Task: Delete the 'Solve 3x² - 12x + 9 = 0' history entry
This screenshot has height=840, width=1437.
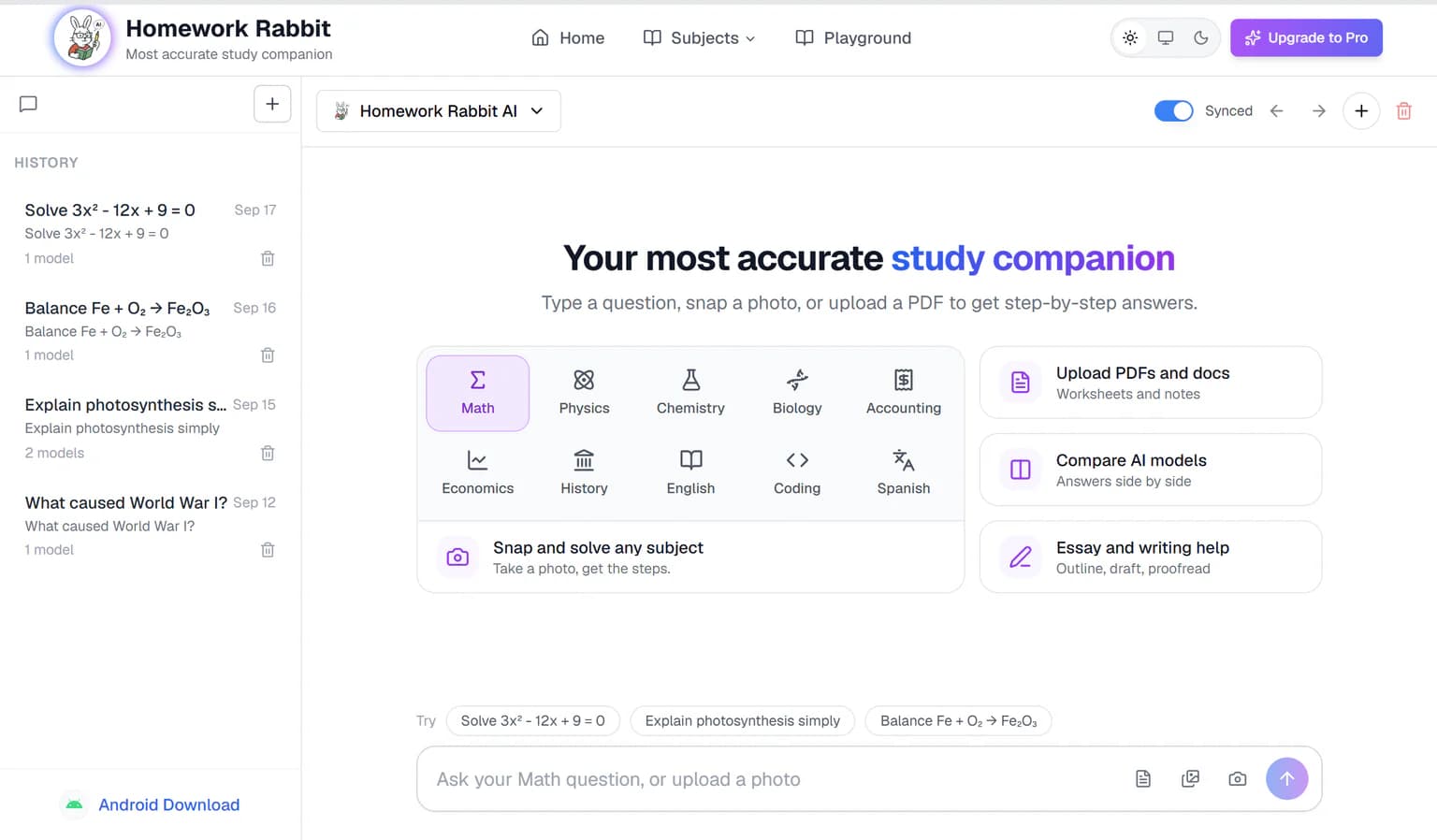Action: click(x=268, y=258)
